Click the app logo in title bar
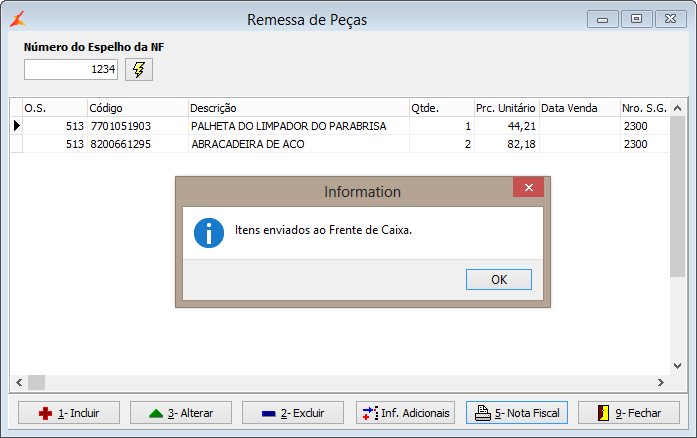 18,19
